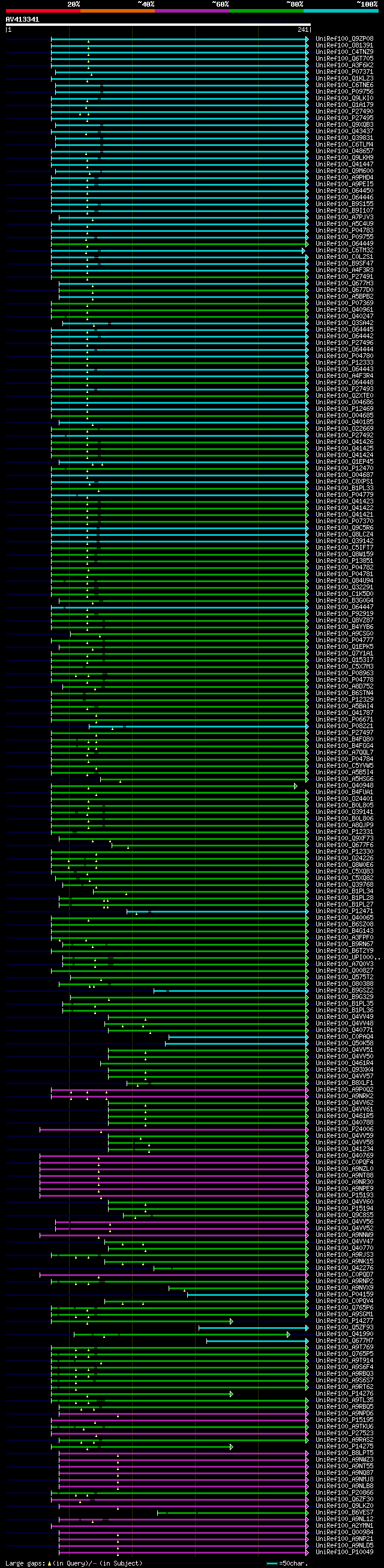Image resolution: width=384 pixels, height=1568 pixels.
Task: Select hit label UniRef100_A2YMN1
Action: click(x=344, y=1526)
